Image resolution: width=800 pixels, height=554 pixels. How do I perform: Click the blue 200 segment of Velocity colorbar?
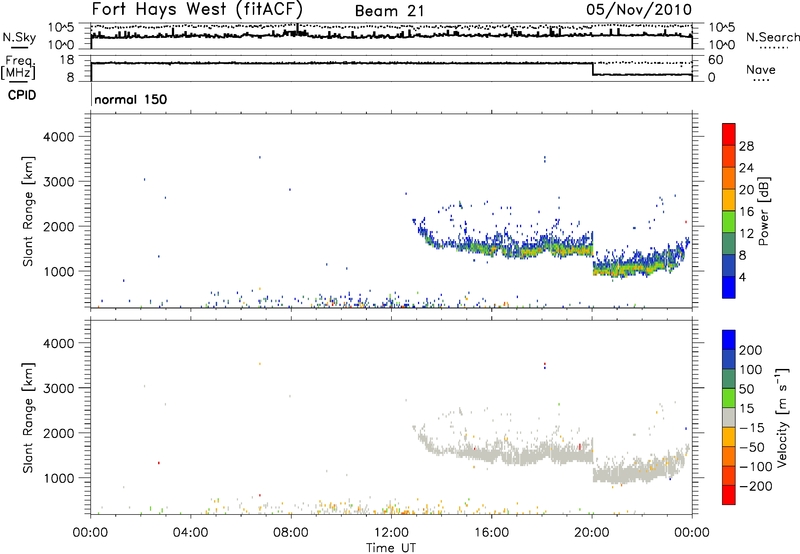tap(729, 340)
